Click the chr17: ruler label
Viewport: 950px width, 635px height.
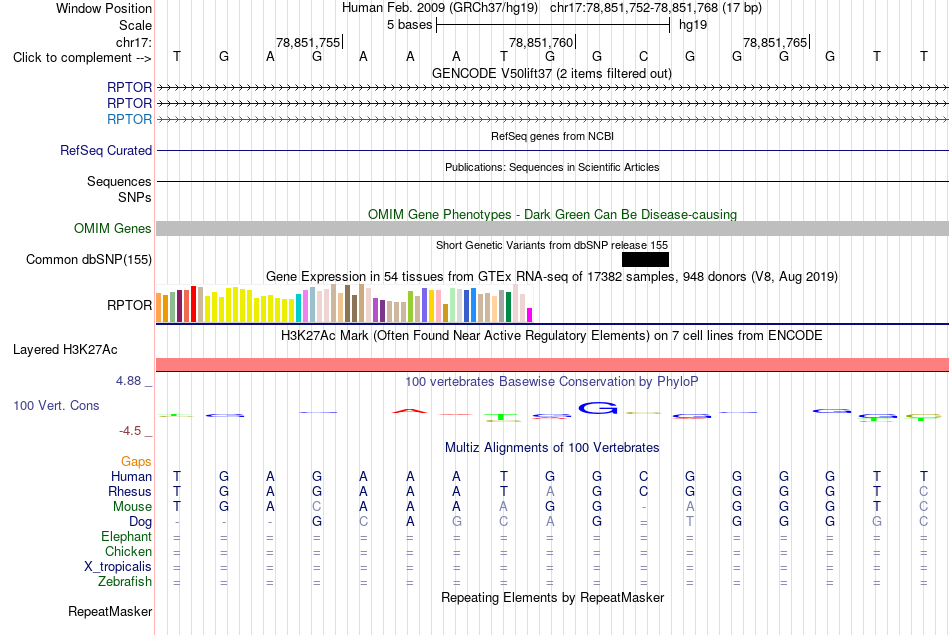pos(134,42)
